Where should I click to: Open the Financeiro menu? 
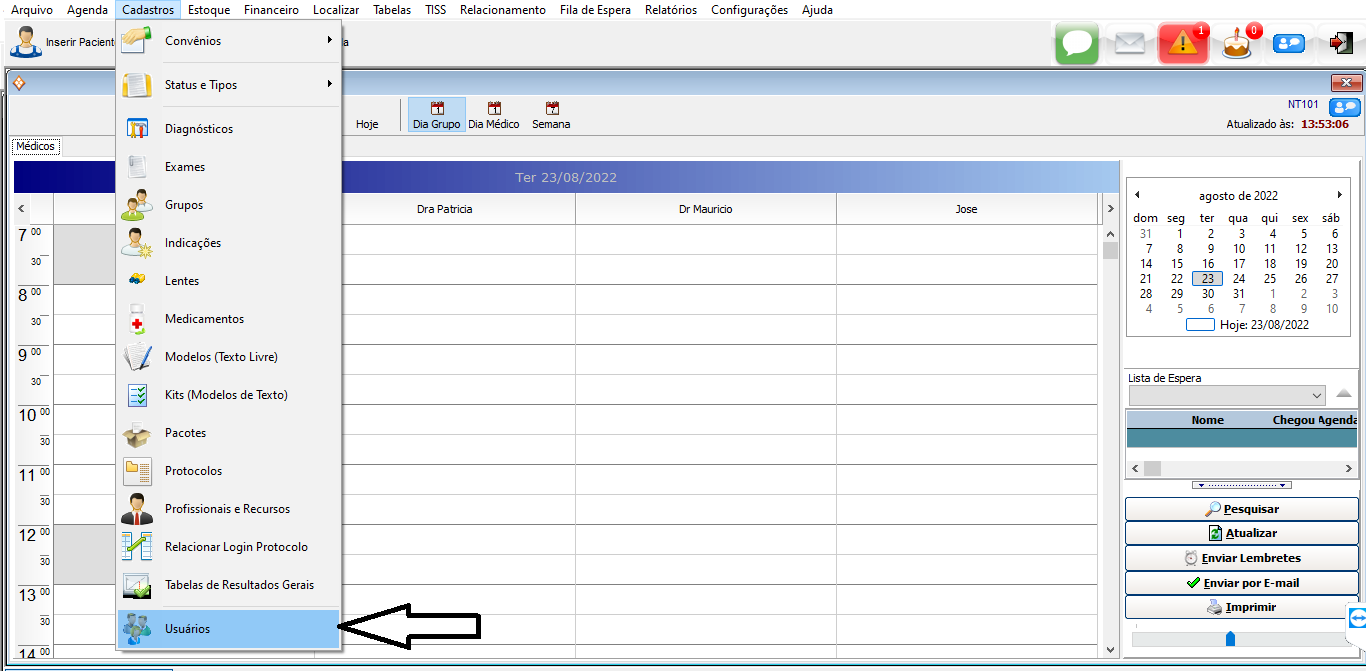pos(271,10)
